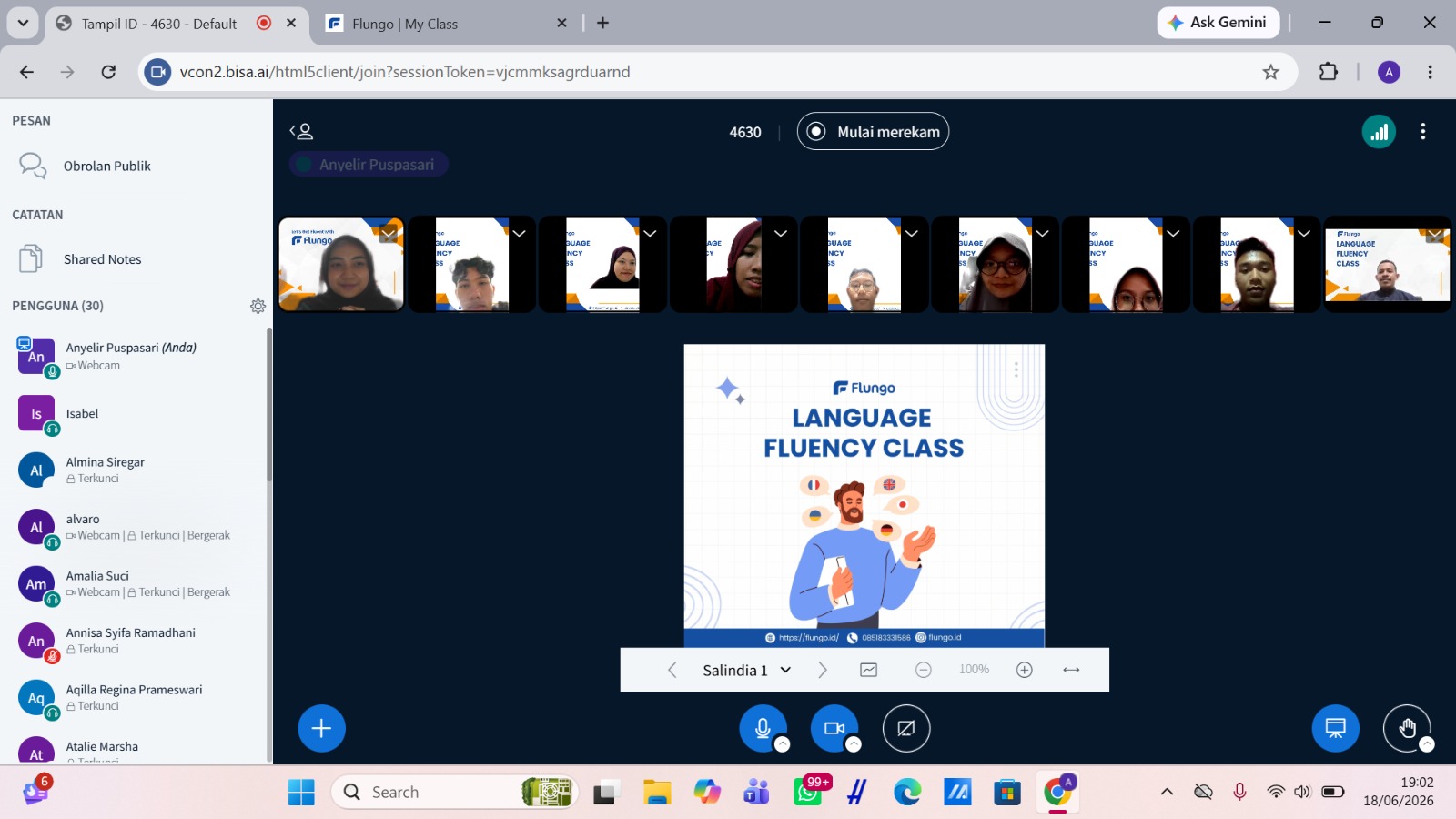This screenshot has height=819, width=1456.
Task: Select user Aqilla Regina Prameswari
Action: [136, 698]
